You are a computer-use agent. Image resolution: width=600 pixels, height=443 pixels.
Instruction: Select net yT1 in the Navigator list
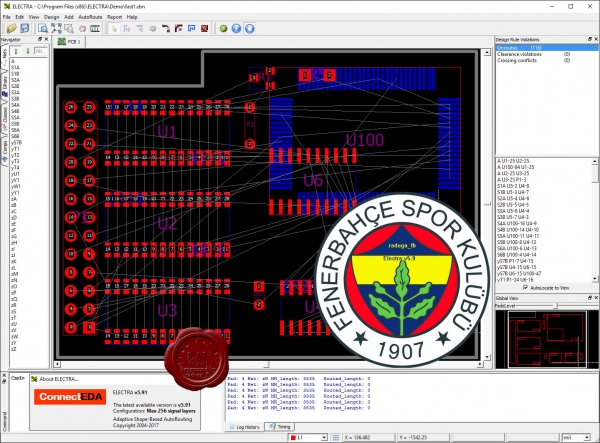tap(15, 149)
